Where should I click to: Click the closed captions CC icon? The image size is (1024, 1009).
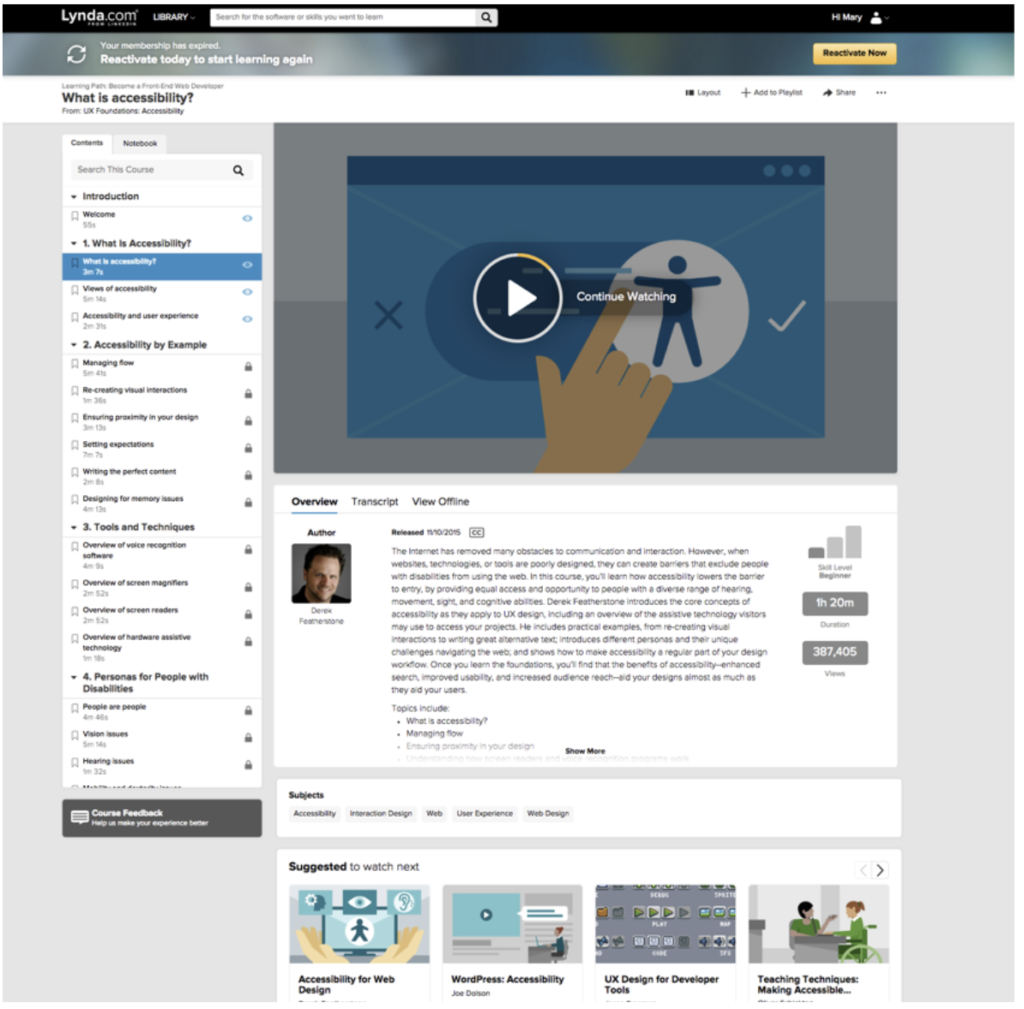(x=477, y=533)
